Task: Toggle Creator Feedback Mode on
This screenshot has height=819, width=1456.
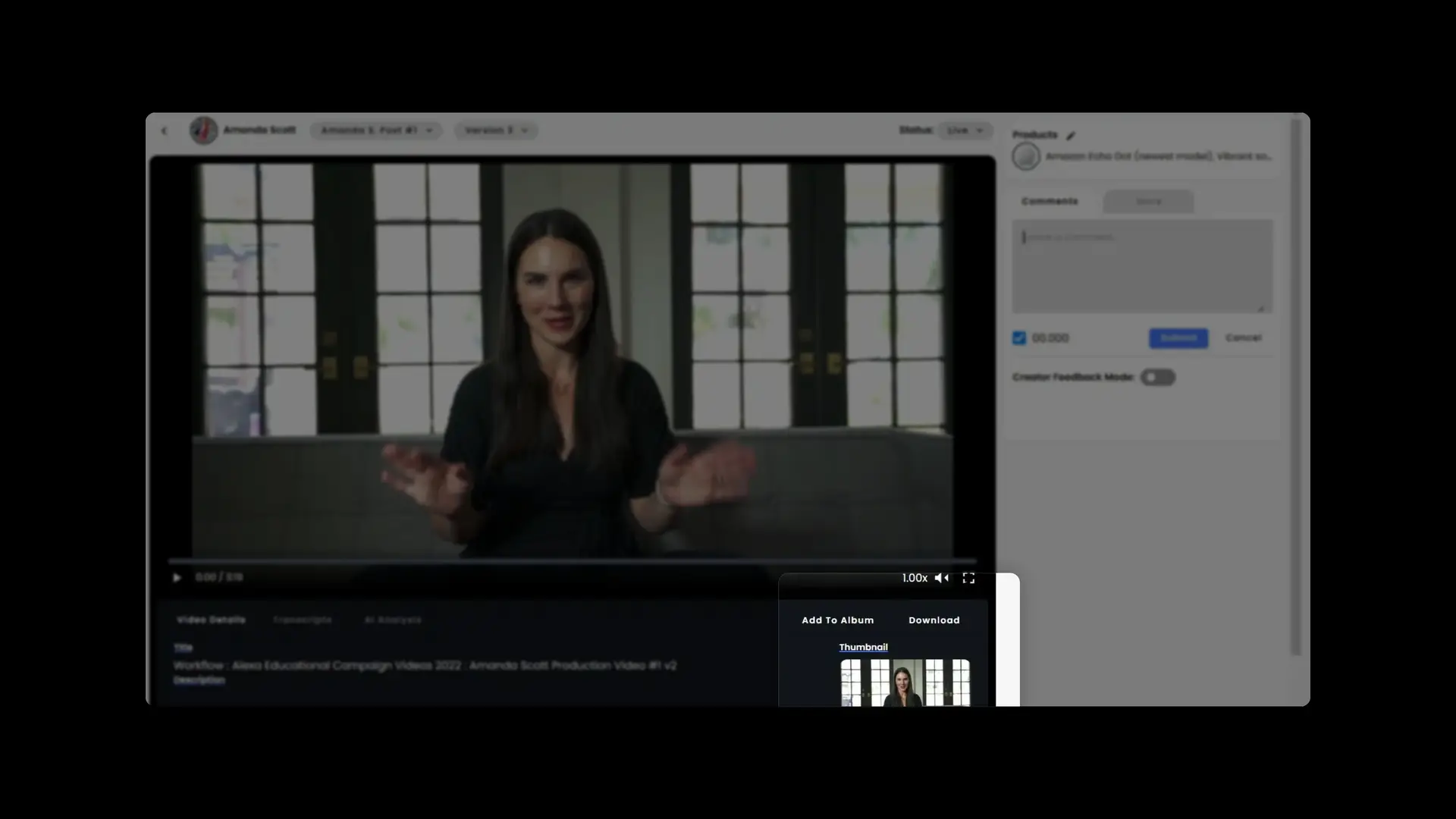Action: click(1158, 377)
